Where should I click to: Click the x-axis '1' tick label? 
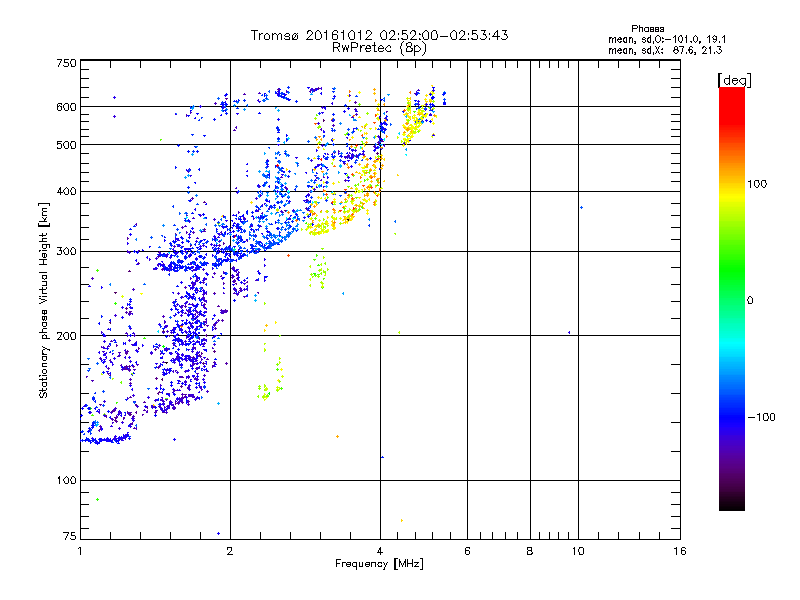[80, 551]
